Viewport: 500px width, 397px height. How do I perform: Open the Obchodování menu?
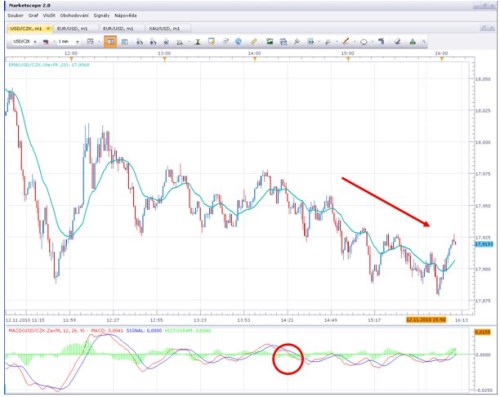74,15
